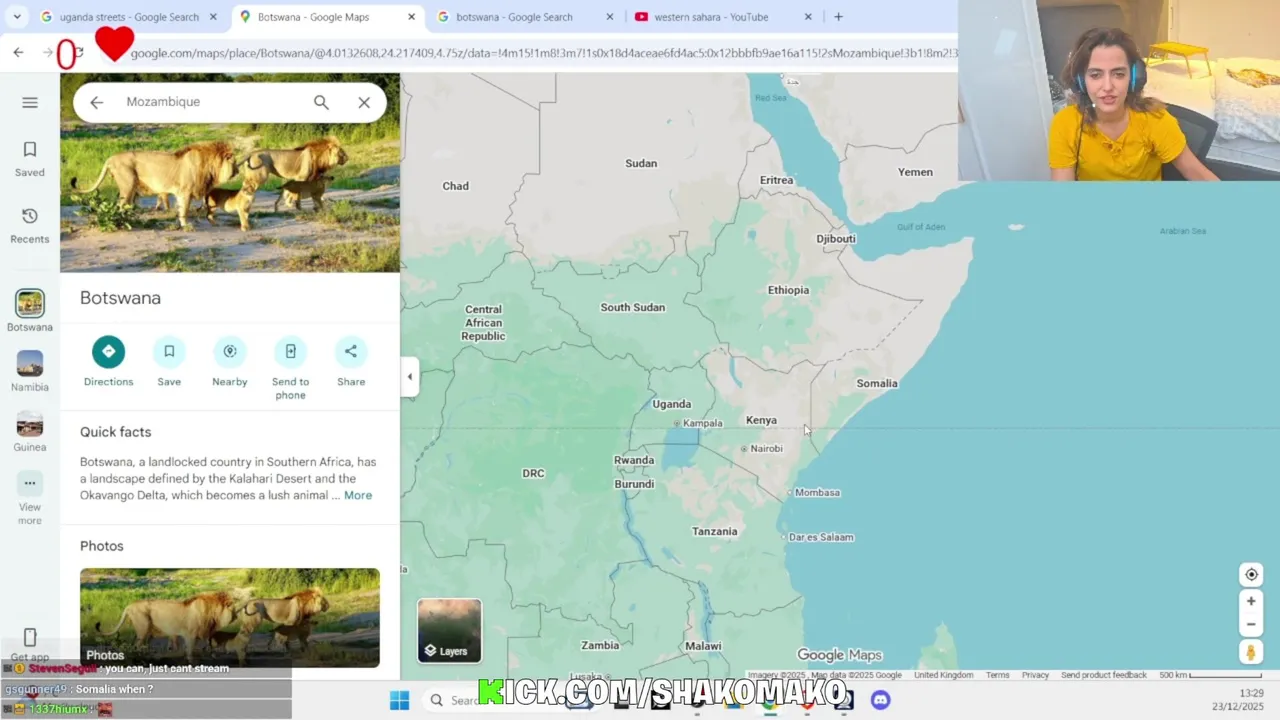Search Nearby Botswana
Screen dimensions: 1280x720
(229, 363)
